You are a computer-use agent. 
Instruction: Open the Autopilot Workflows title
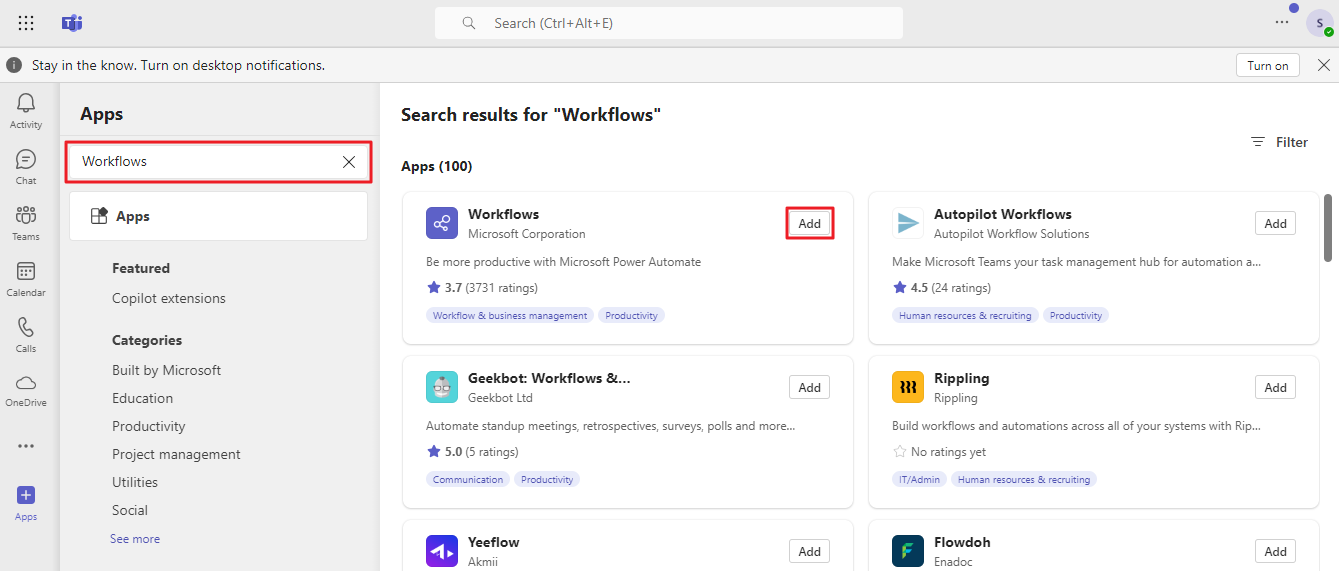point(1002,214)
